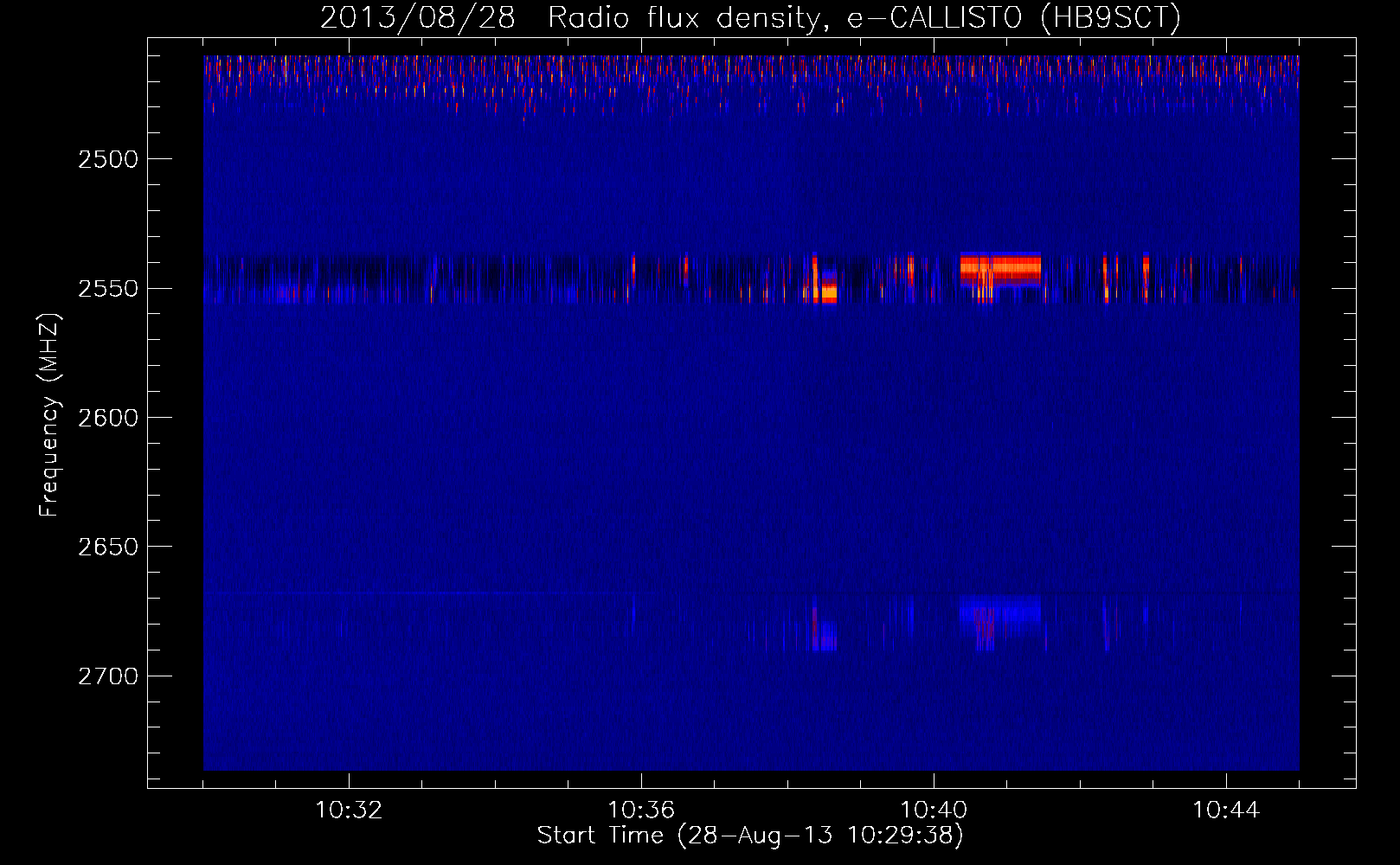Click the 2700 frequency tick label

tap(108, 676)
